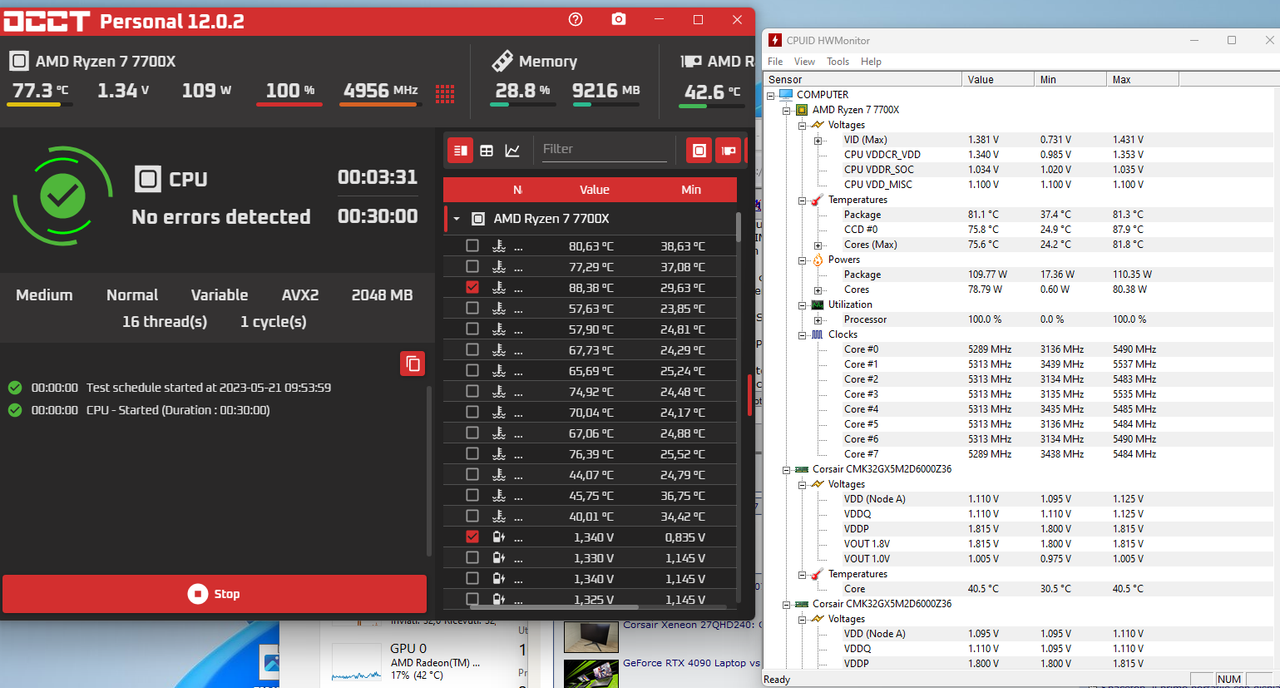Click the CPU core grid icon next to 4956 MHz
The width and height of the screenshot is (1280, 688).
pyautogui.click(x=445, y=93)
